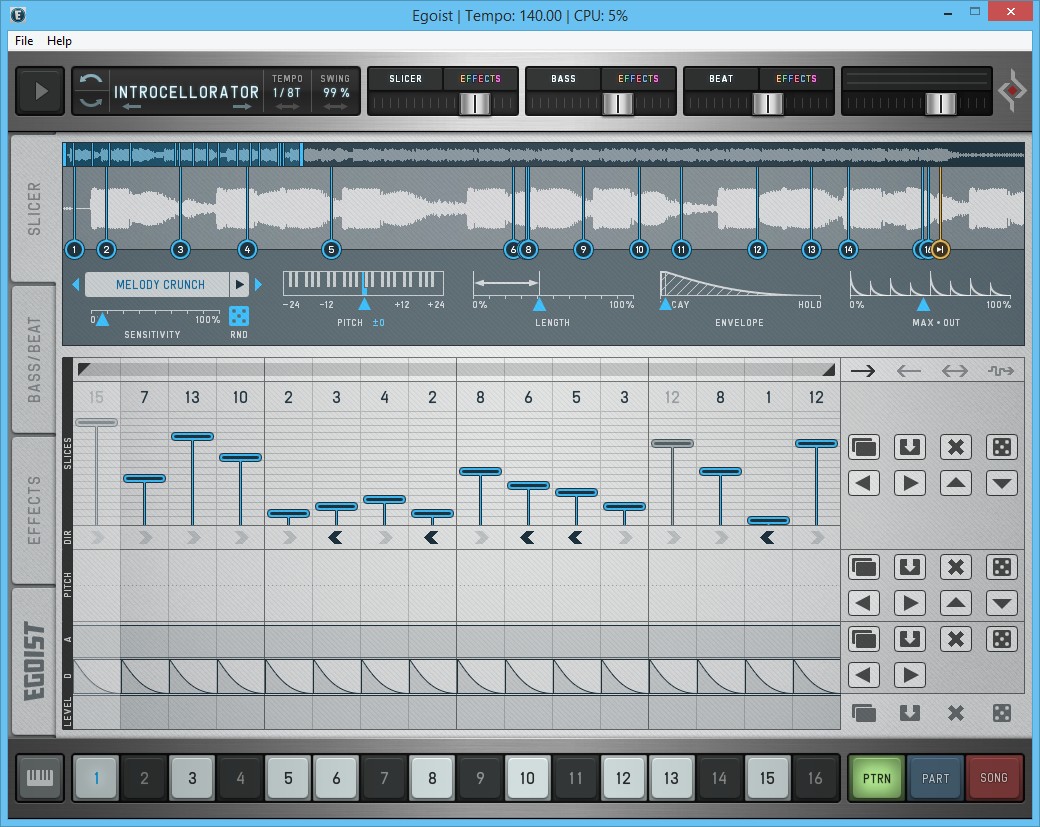Preview the preset with the small play arrow
Viewport: 1040px width, 827px height.
(x=239, y=285)
